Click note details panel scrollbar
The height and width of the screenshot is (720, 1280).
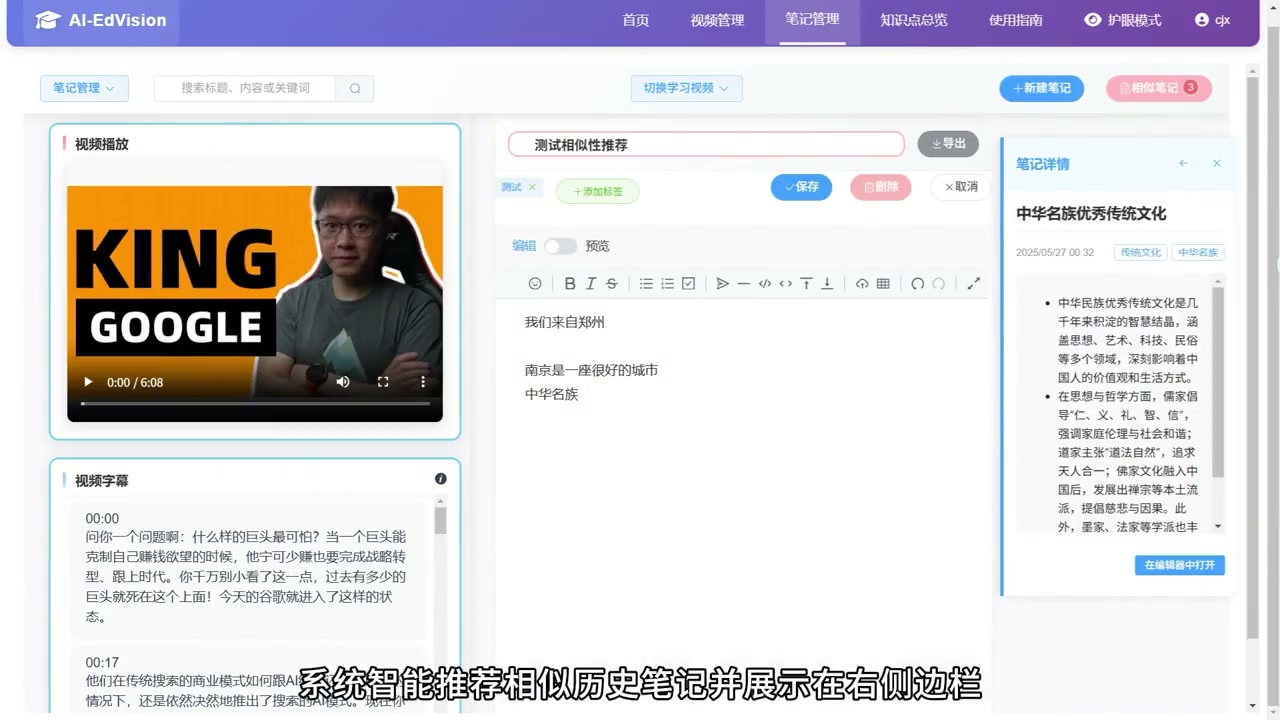pos(1218,383)
